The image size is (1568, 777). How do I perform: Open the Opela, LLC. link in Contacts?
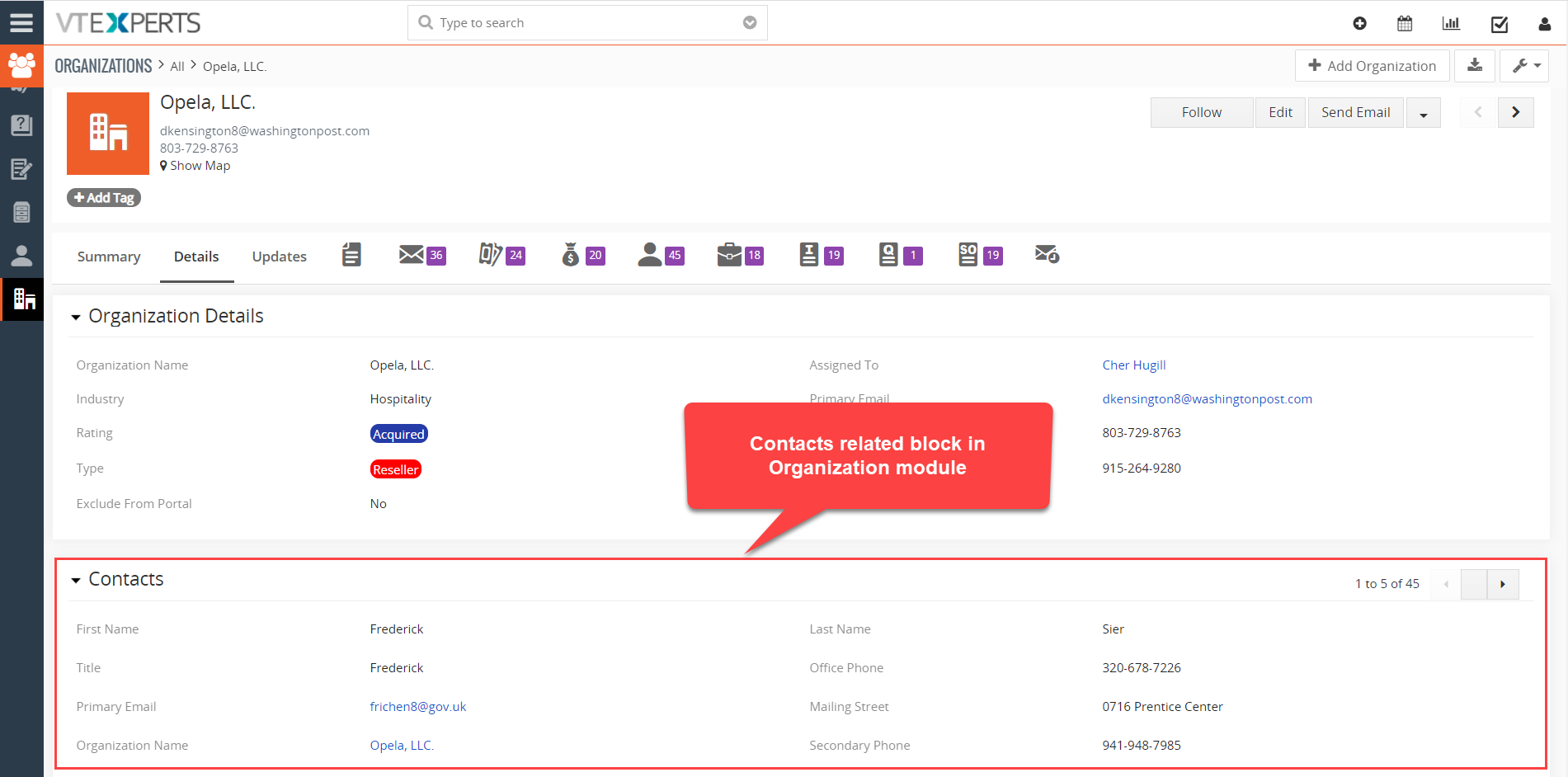(x=402, y=746)
